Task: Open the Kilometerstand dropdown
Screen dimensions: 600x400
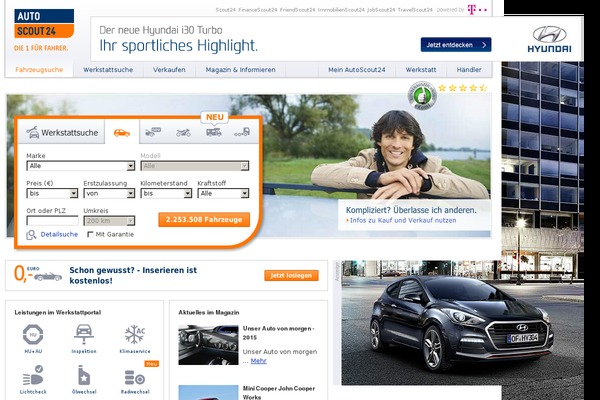Action: pyautogui.click(x=165, y=194)
